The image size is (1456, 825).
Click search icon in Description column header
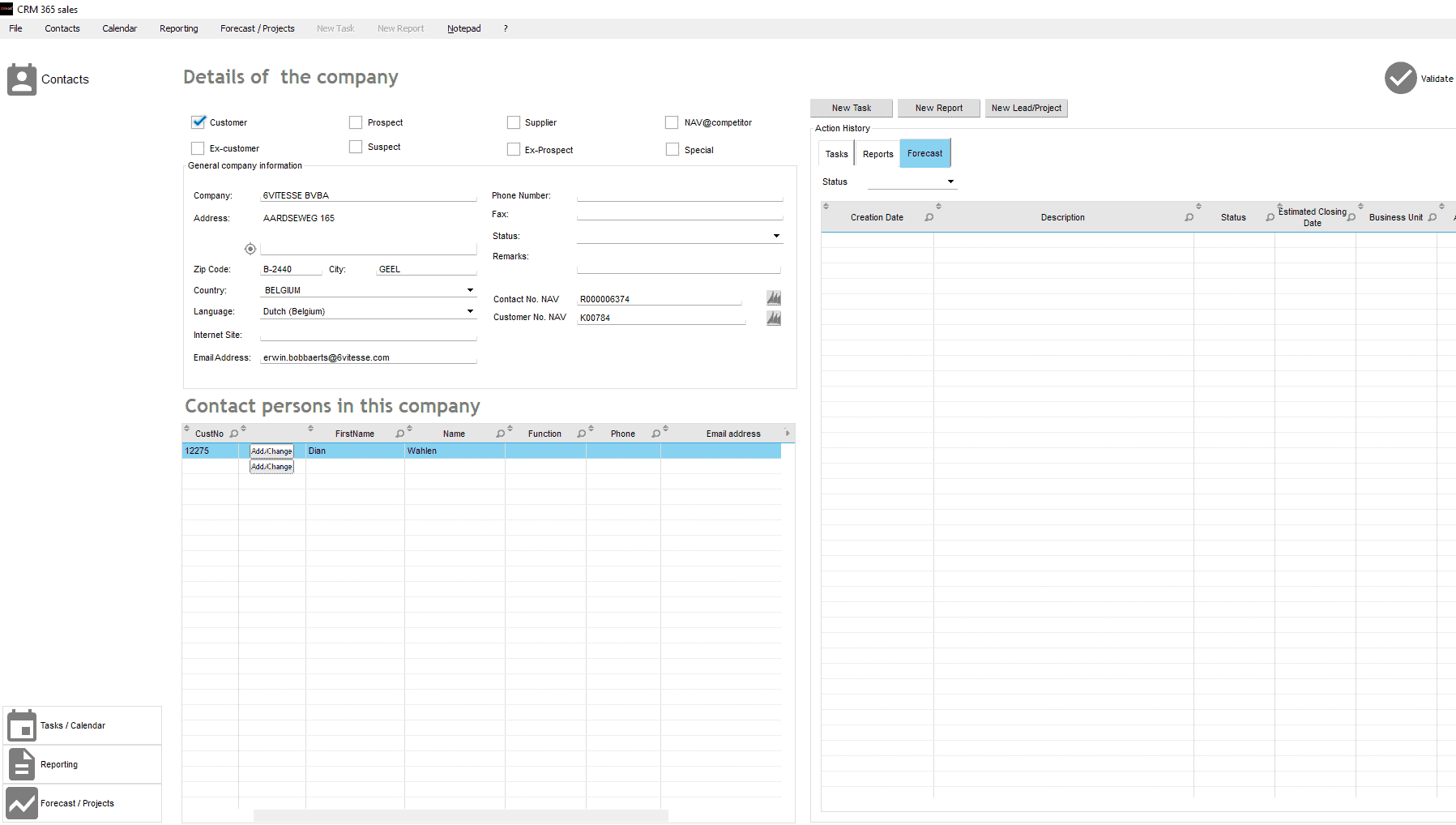[1189, 217]
